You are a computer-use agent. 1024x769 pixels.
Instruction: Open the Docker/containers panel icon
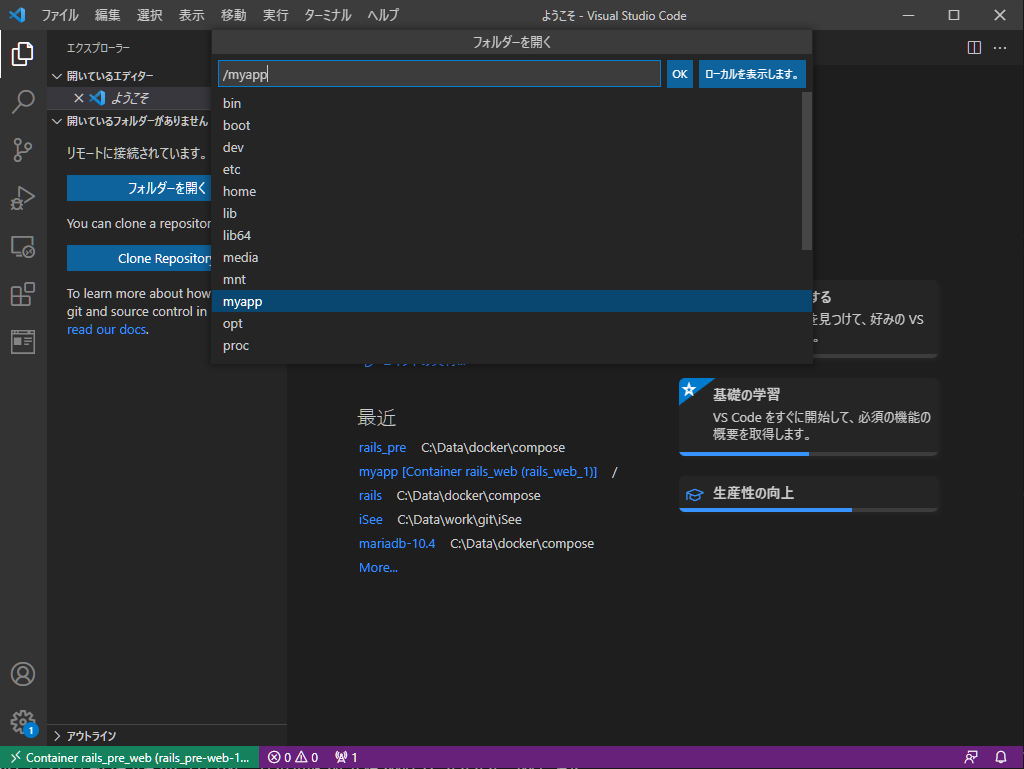click(23, 341)
